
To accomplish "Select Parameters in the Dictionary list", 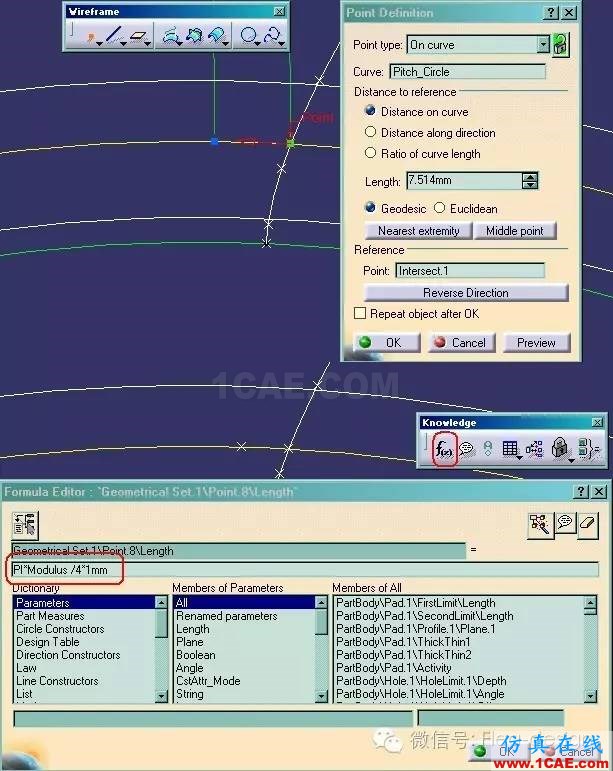I will tap(84, 602).
